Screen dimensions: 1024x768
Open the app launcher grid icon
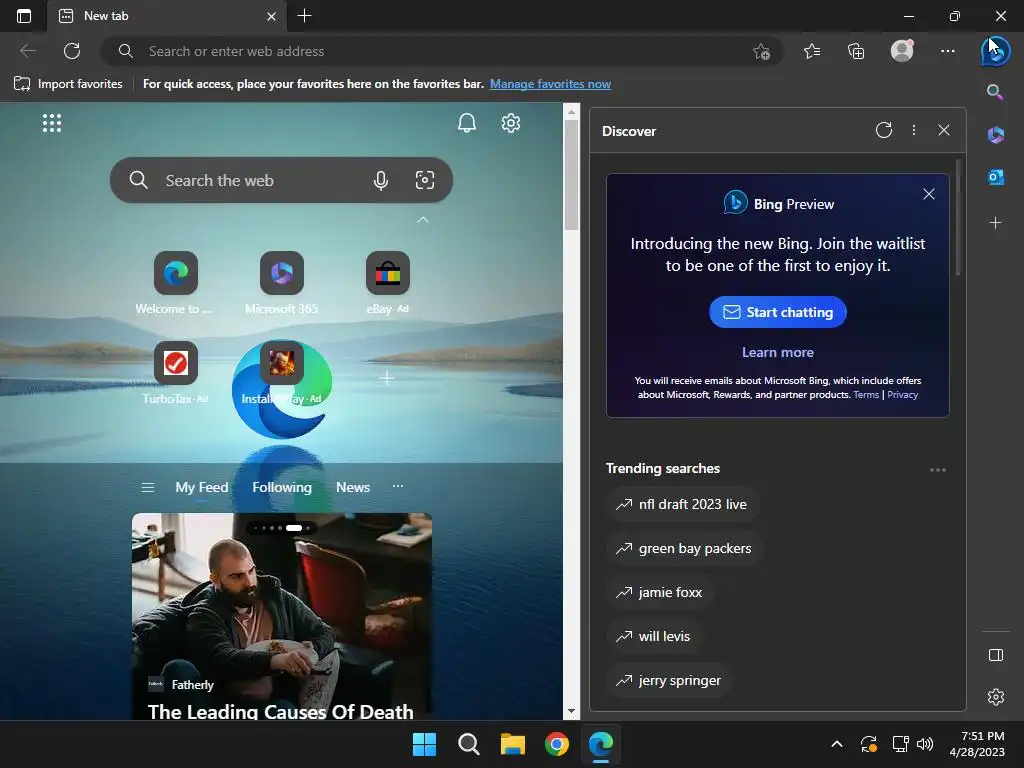[x=52, y=123]
